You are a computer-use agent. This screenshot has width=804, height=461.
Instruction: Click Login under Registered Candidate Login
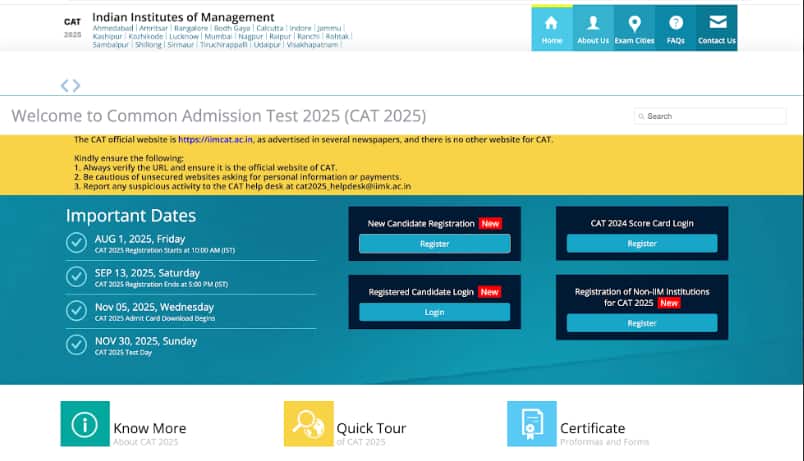point(435,312)
